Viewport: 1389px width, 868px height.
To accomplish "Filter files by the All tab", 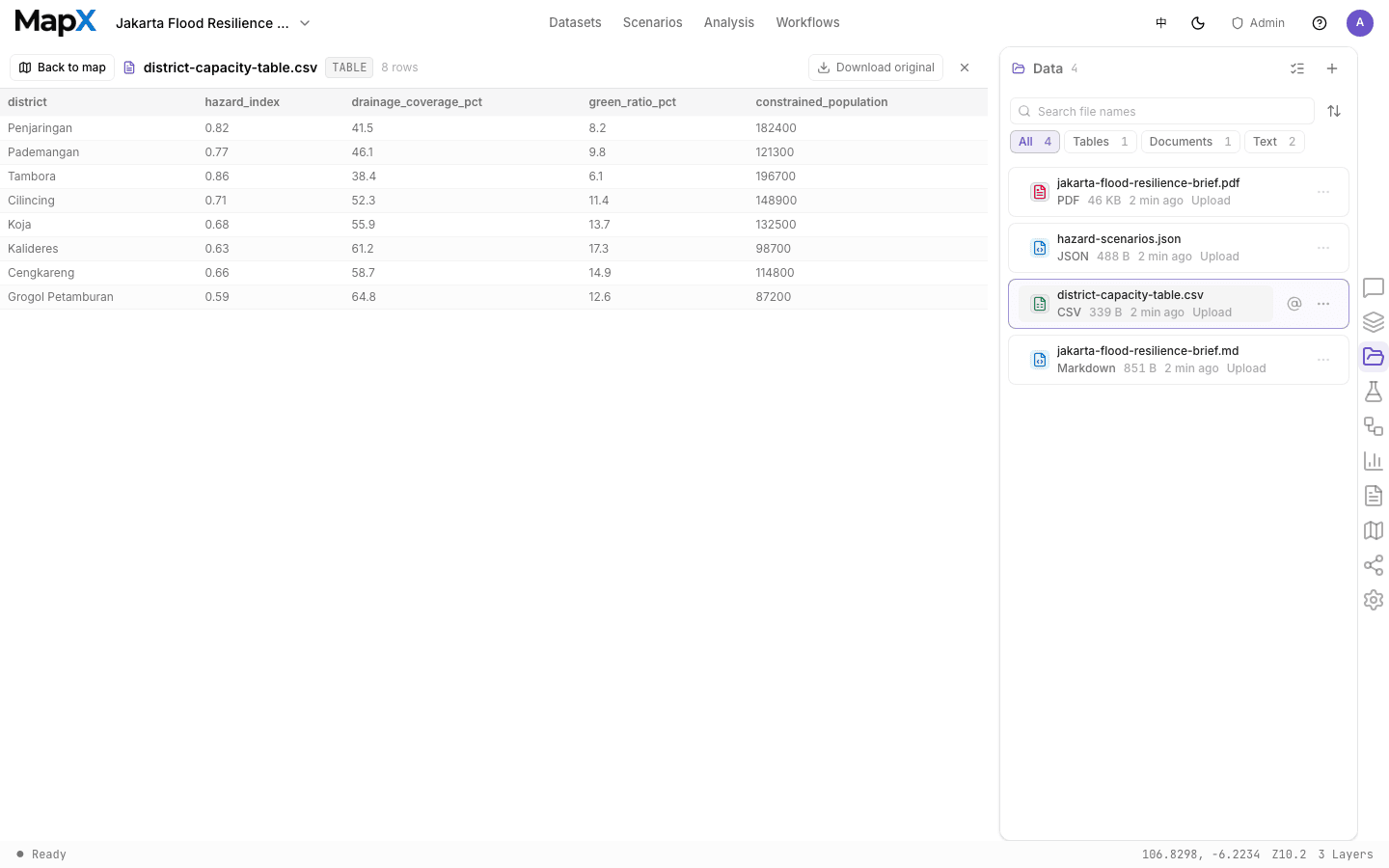I will pos(1035,142).
